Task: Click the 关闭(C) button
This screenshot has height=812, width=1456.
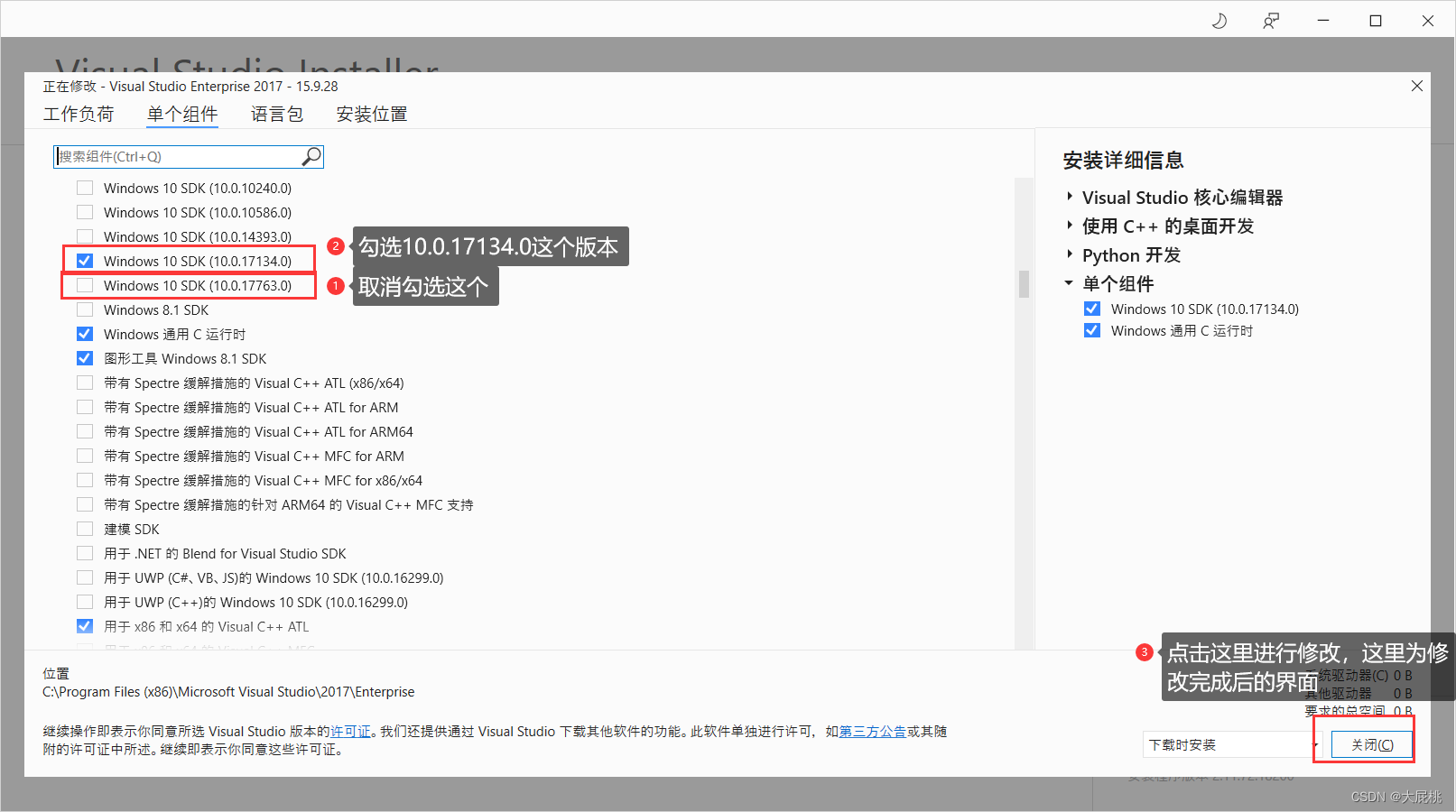Action: tap(1372, 744)
